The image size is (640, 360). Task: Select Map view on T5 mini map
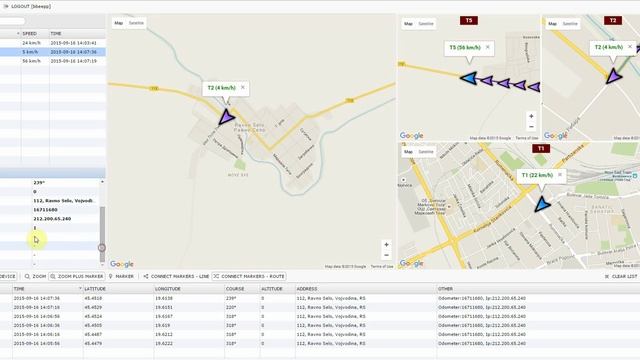click(408, 24)
